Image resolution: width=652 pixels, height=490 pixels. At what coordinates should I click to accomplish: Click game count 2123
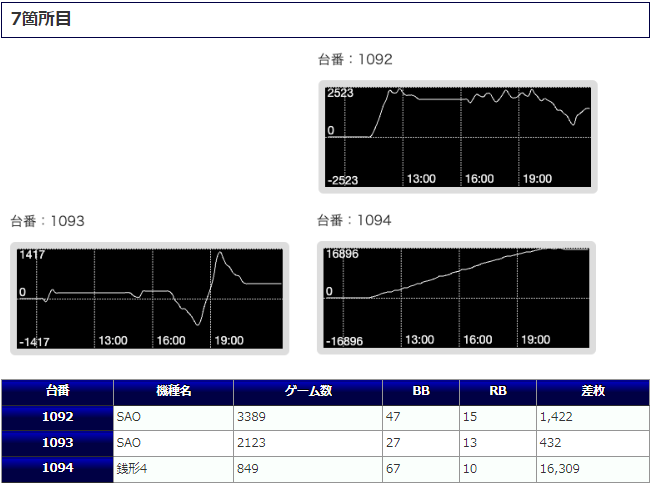(251, 443)
